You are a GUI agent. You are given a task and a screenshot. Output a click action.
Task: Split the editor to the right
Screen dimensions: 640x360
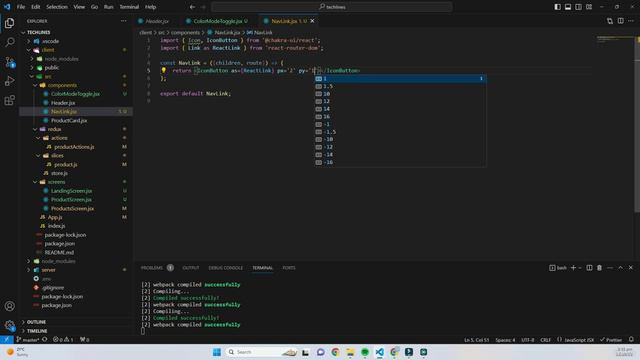pyautogui.click(x=620, y=21)
